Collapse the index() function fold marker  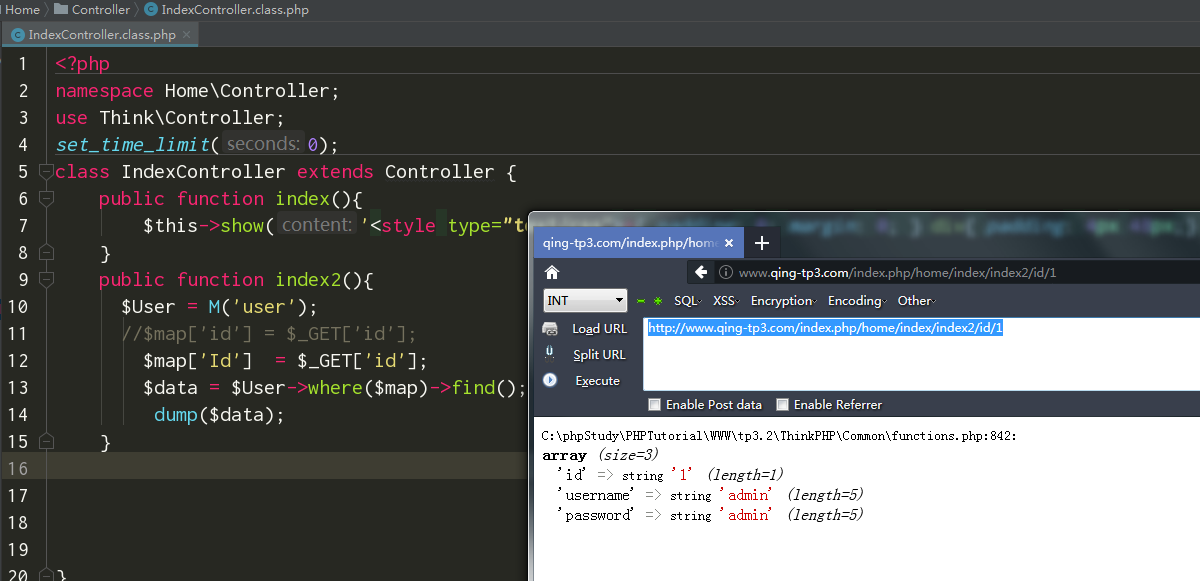coord(46,198)
